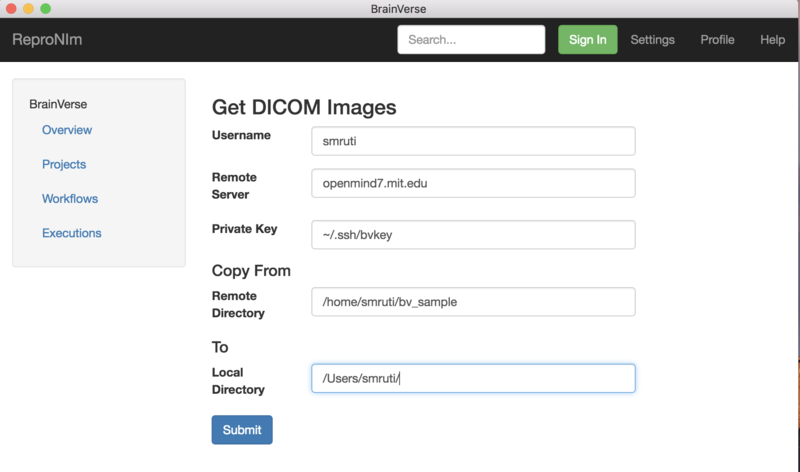Maximize the BrainVerse window
Viewport: 800px width, 472px height.
[x=46, y=8]
